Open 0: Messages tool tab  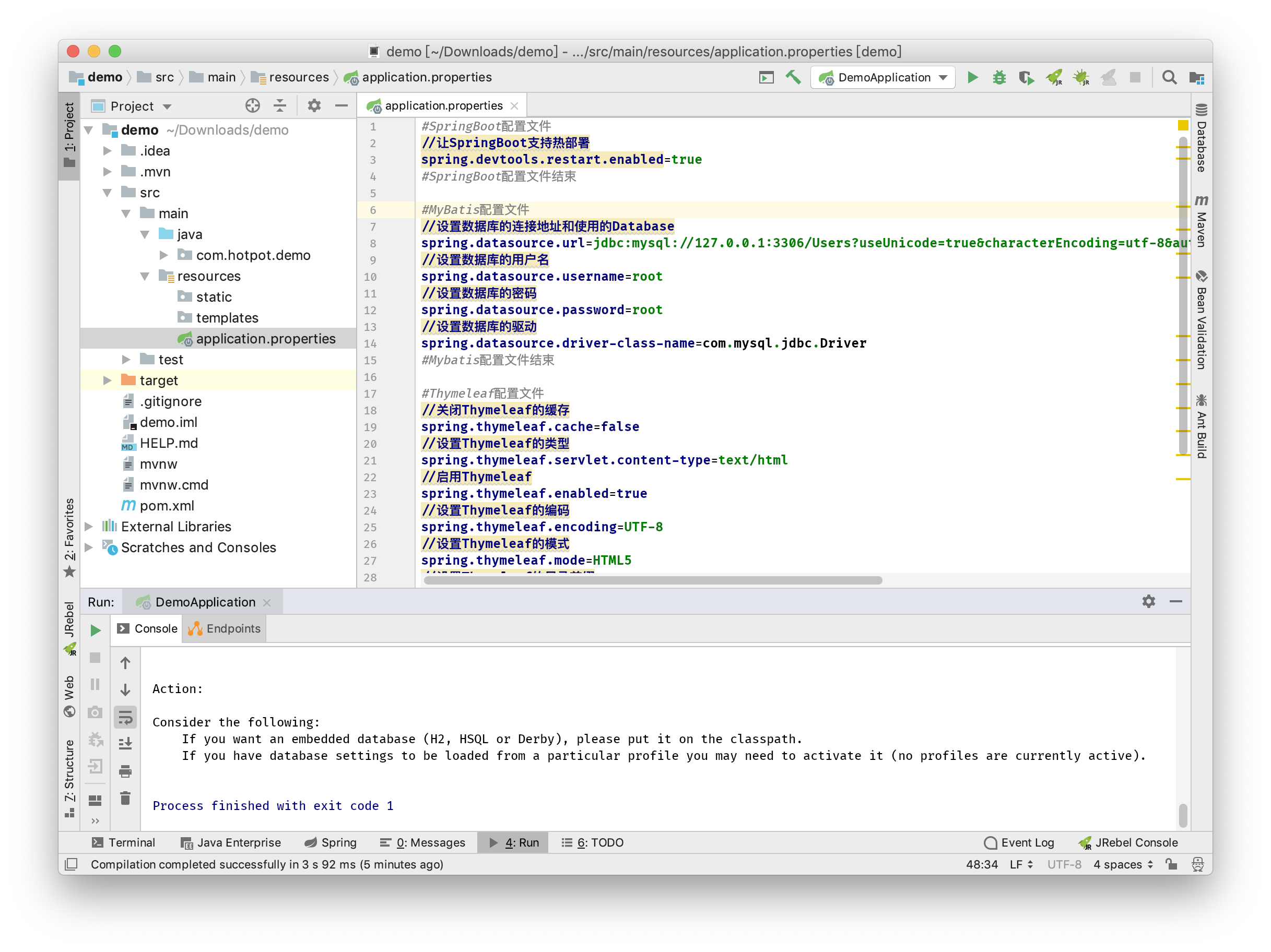coord(422,842)
